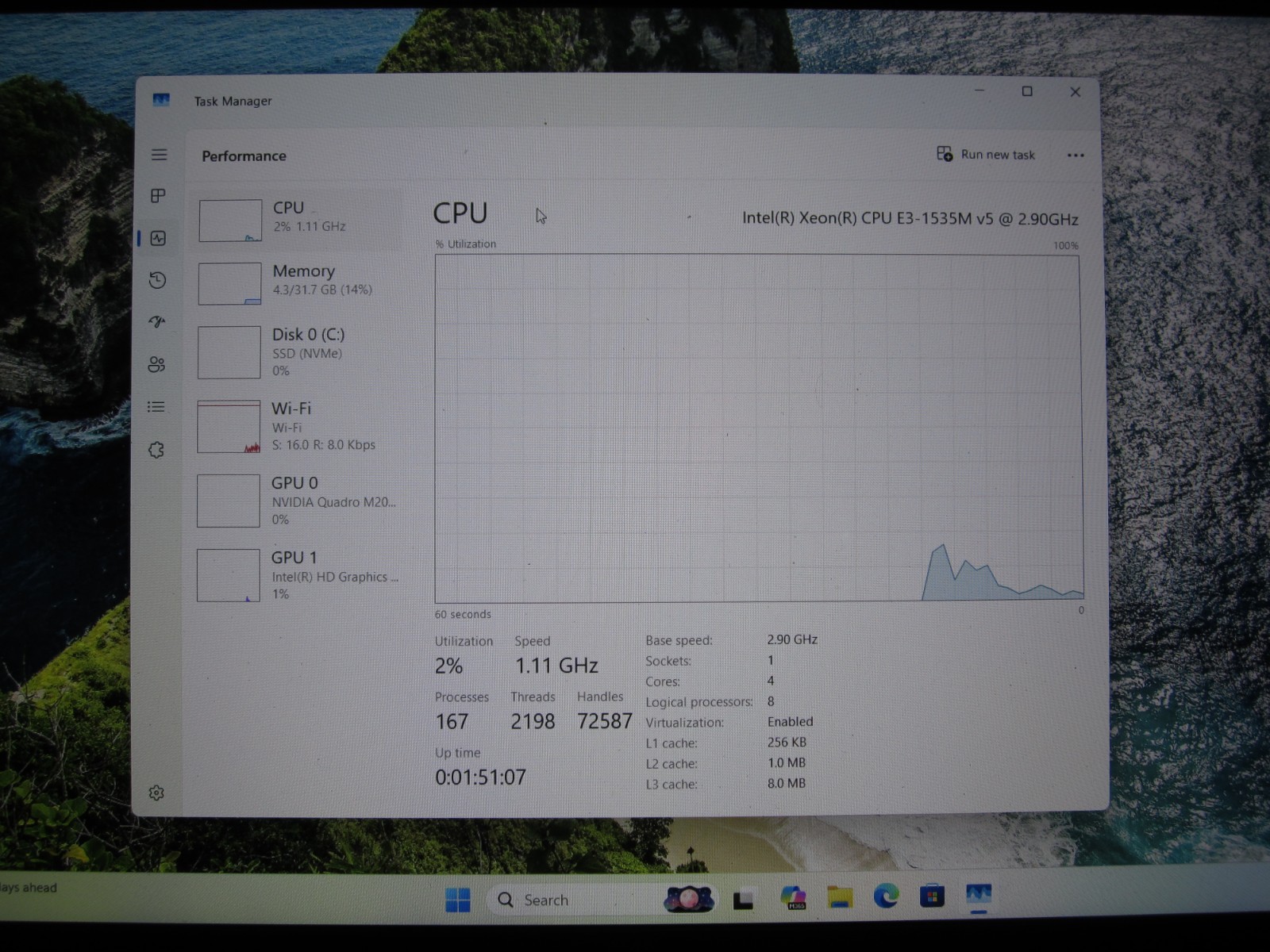
Task: Click the Logical processors label
Action: (x=698, y=702)
